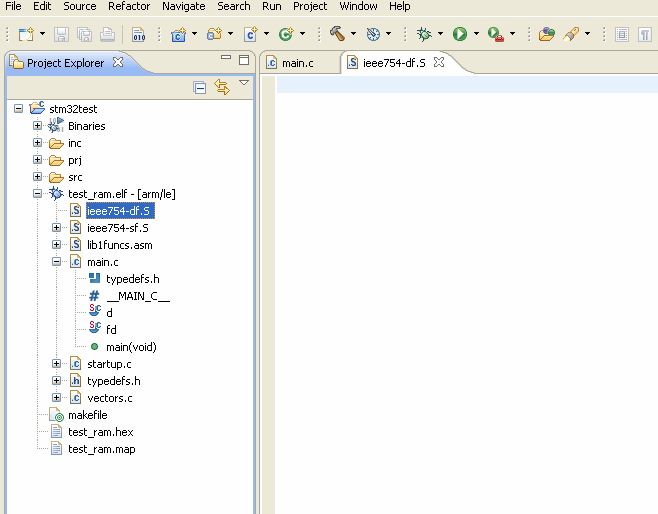The height and width of the screenshot is (514, 658).
Task: Open the Source menu
Action: pos(80,6)
